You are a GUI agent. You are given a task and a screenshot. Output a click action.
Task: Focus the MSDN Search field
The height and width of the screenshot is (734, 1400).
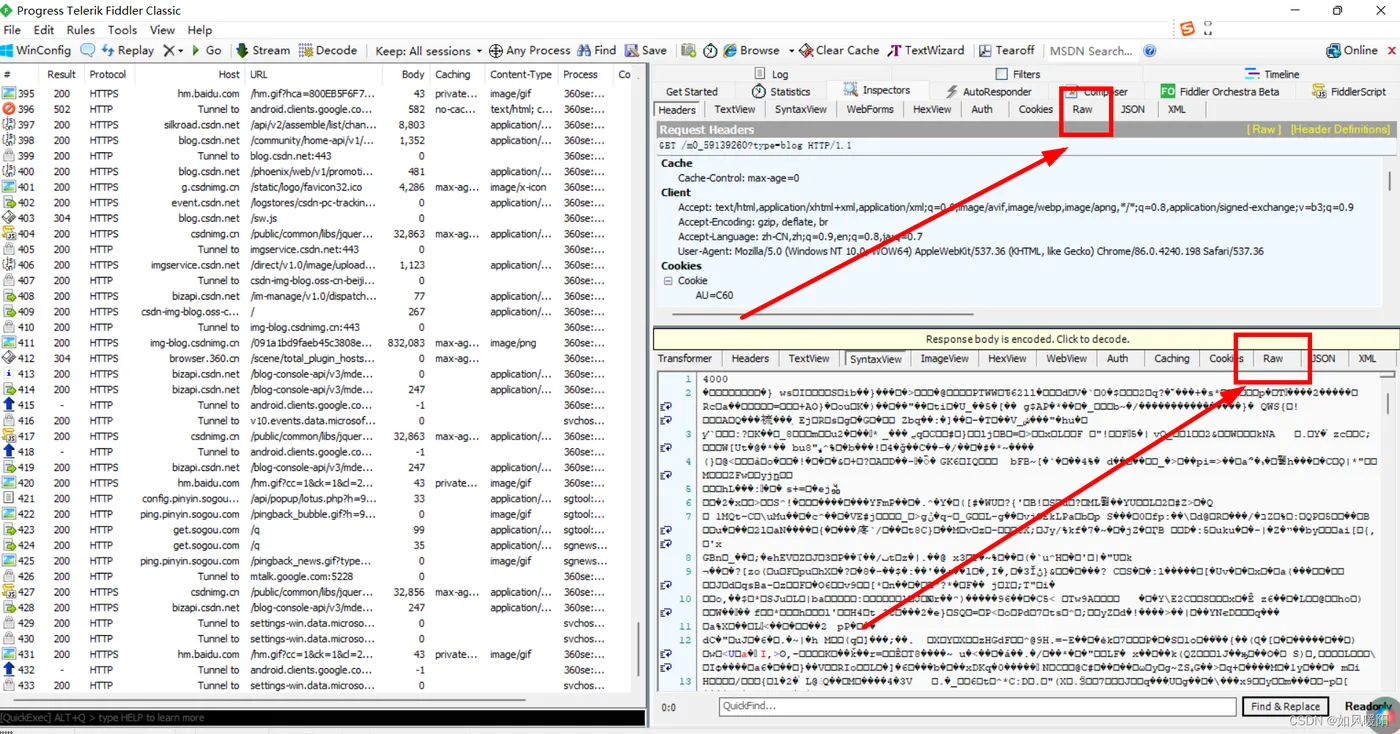[x=1094, y=50]
